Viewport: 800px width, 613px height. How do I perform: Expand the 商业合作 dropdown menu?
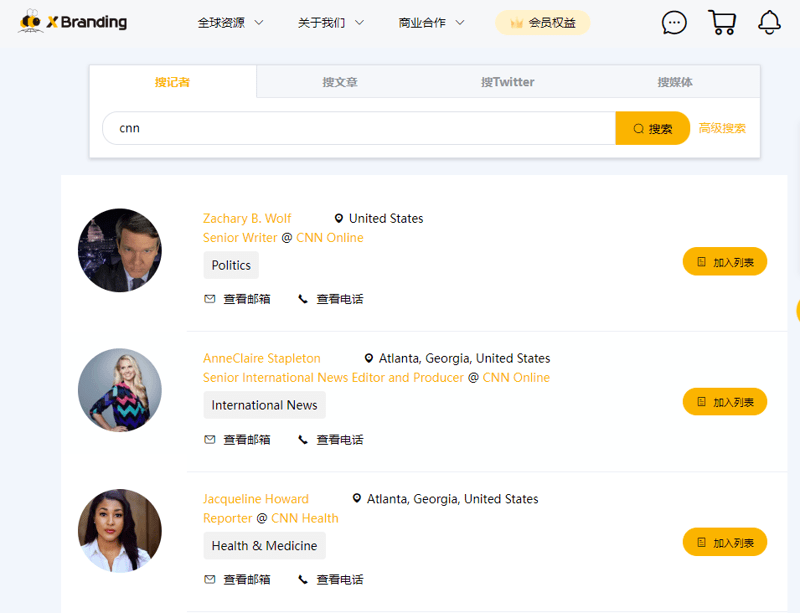pos(432,22)
